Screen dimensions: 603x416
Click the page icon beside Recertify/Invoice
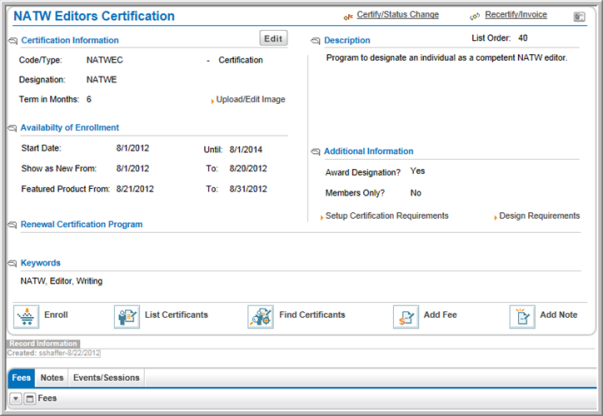click(x=579, y=17)
